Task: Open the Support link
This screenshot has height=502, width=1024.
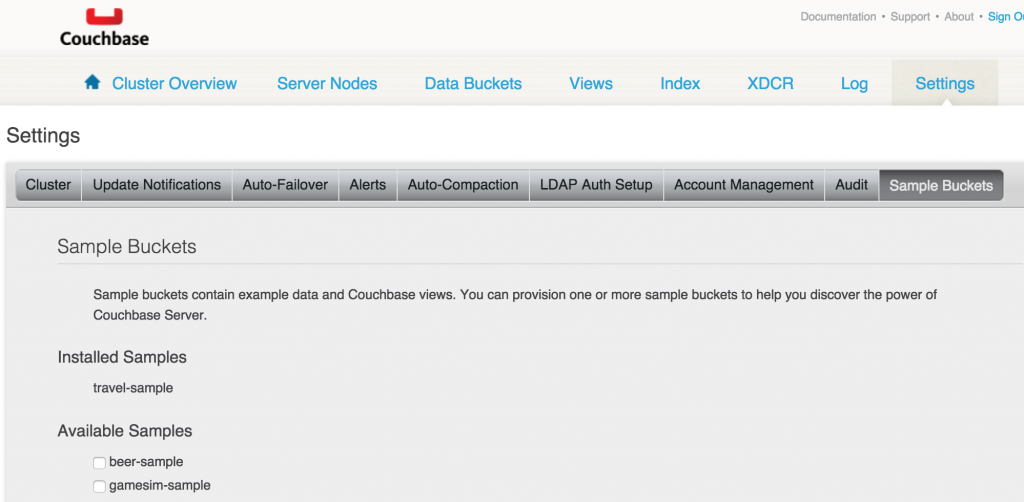Action: (x=910, y=17)
